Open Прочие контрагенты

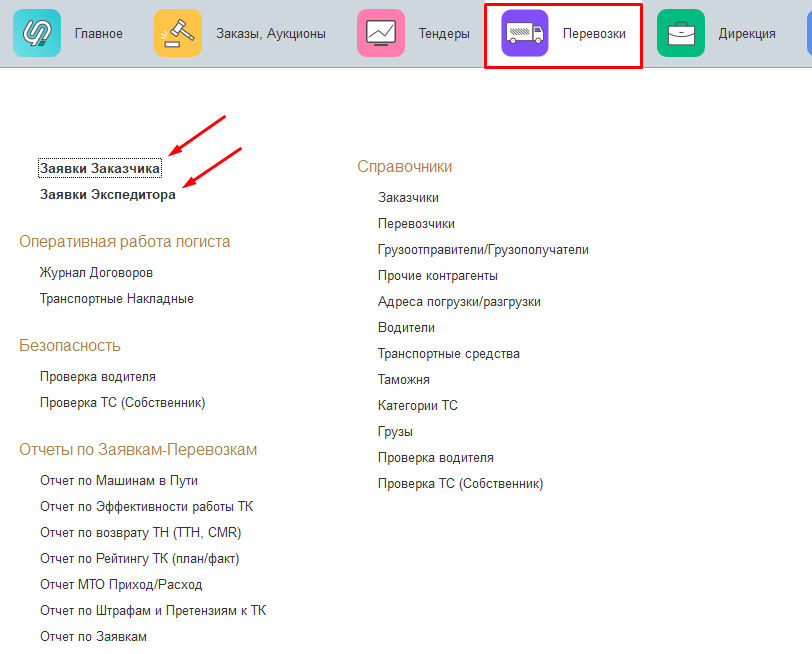tap(438, 275)
